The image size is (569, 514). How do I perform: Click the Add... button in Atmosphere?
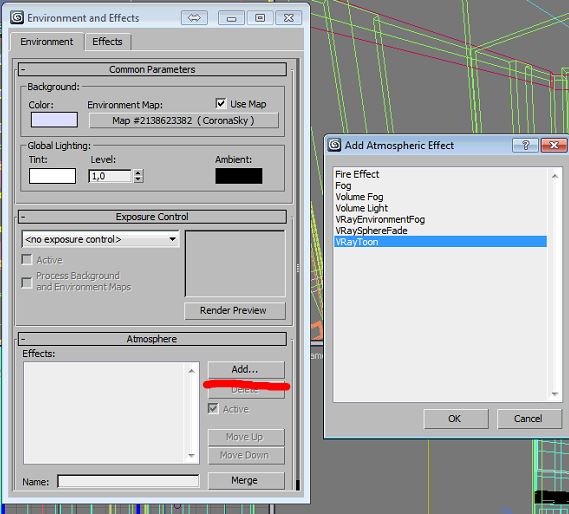click(246, 370)
